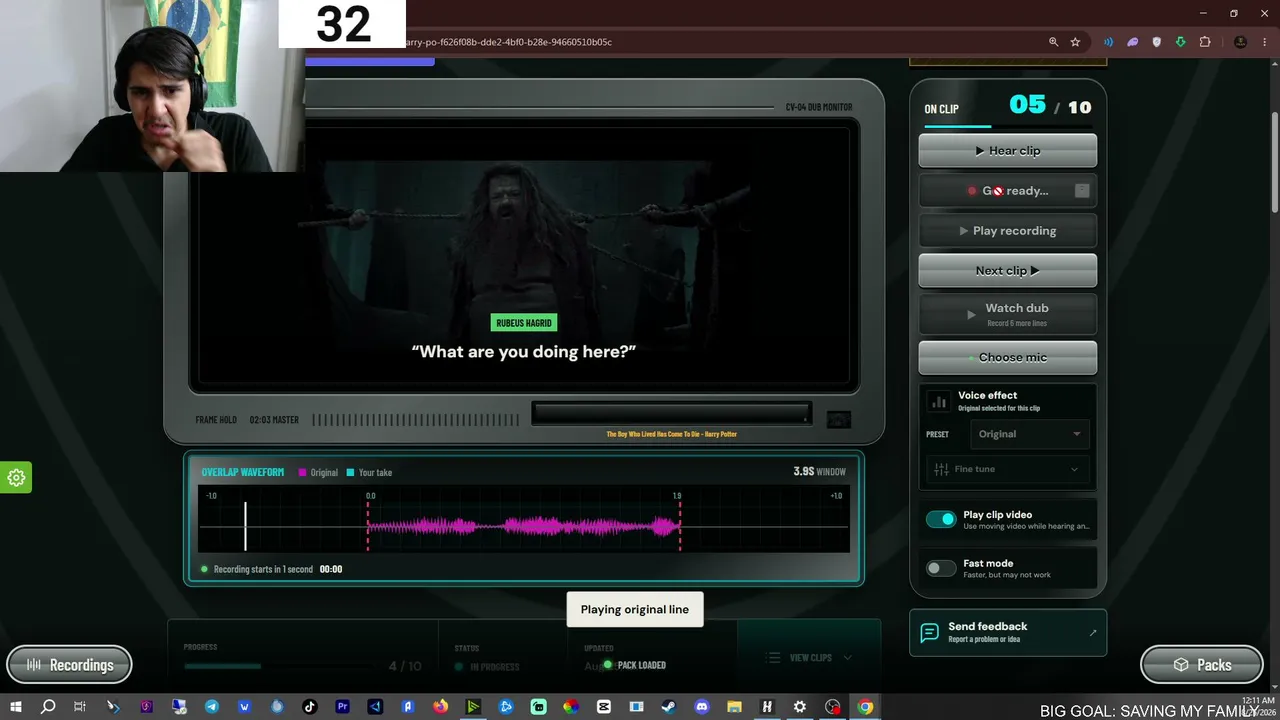
Task: Go to the Next clip
Action: coord(1008,271)
